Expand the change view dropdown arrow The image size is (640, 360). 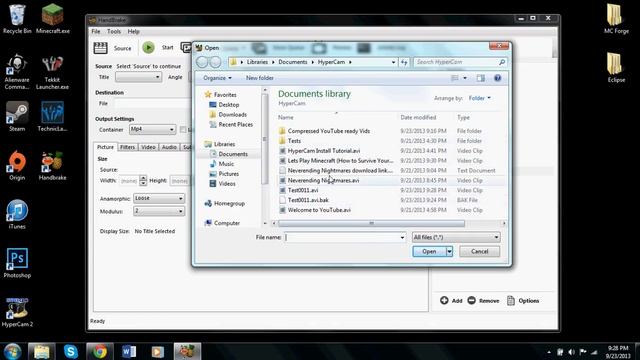coord(465,78)
